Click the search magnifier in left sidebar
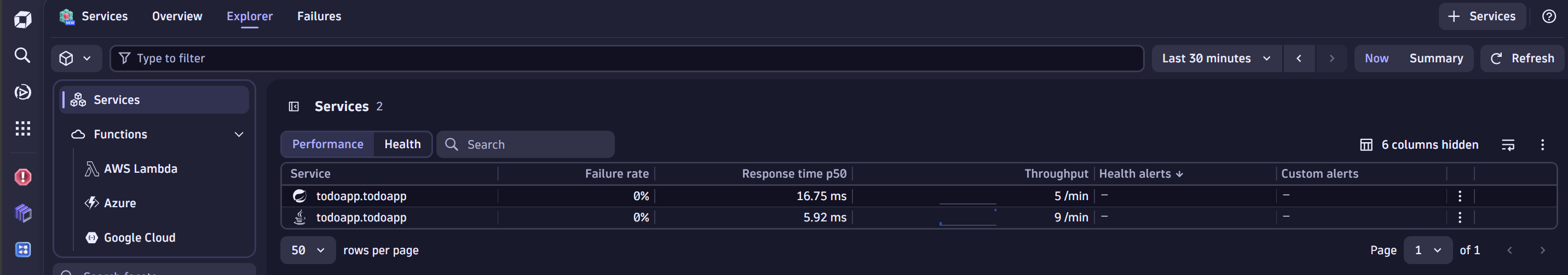Viewport: 1568px width, 275px height. point(22,56)
